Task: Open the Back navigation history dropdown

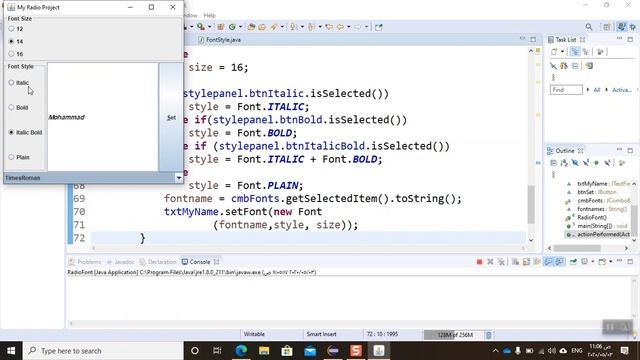Action: [x=349, y=27]
